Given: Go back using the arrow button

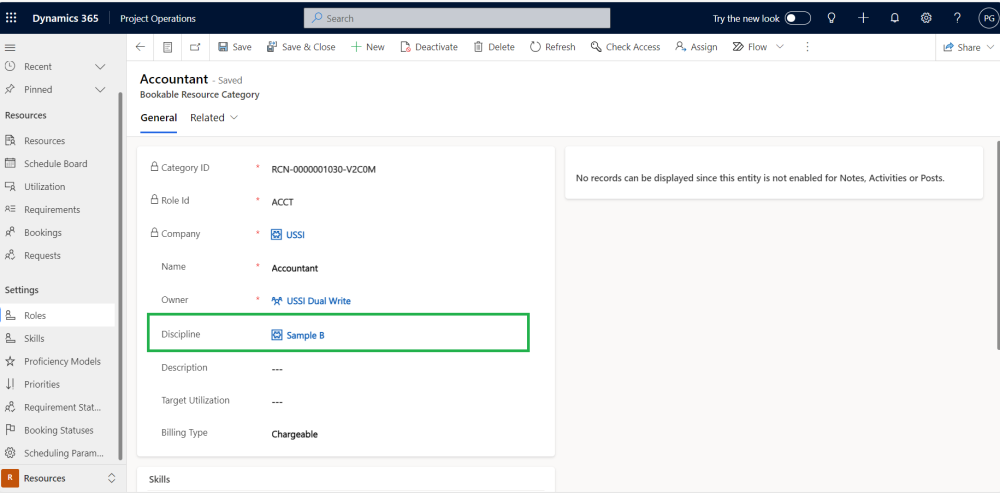Looking at the screenshot, I should (x=140, y=47).
